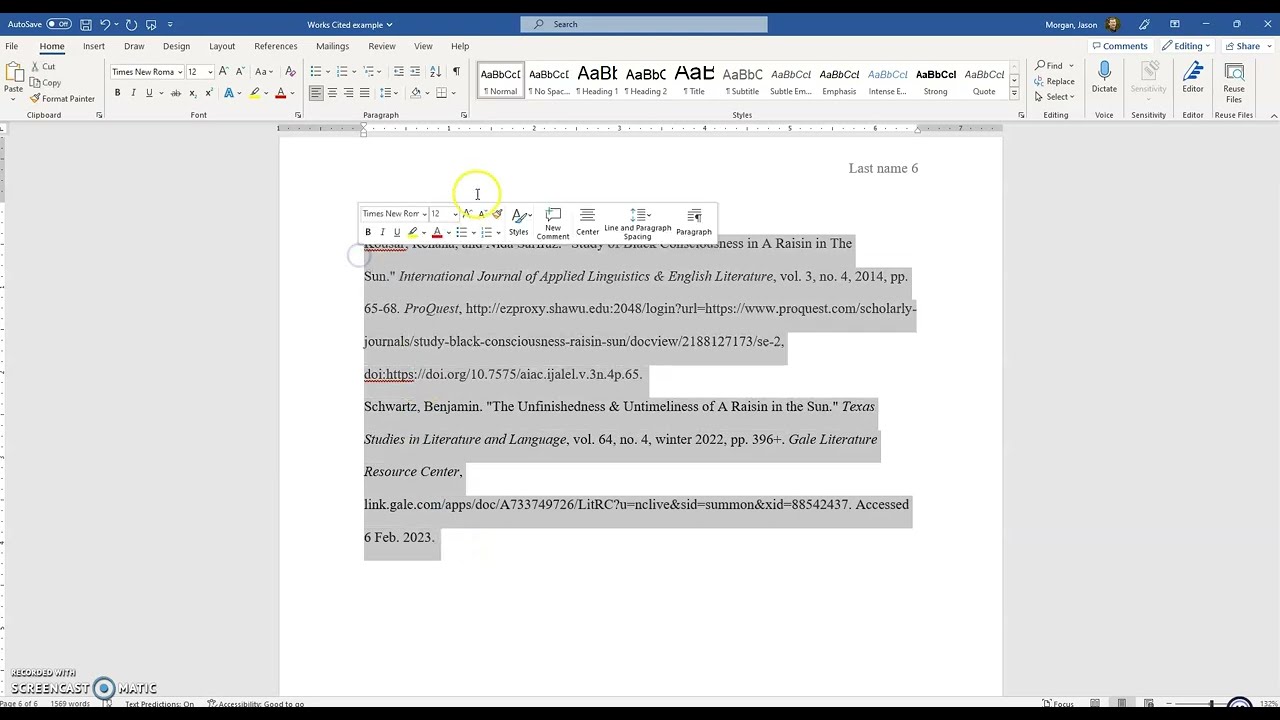The height and width of the screenshot is (720, 1280).
Task: Open the Change Case dropdown
Action: pyautogui.click(x=263, y=72)
